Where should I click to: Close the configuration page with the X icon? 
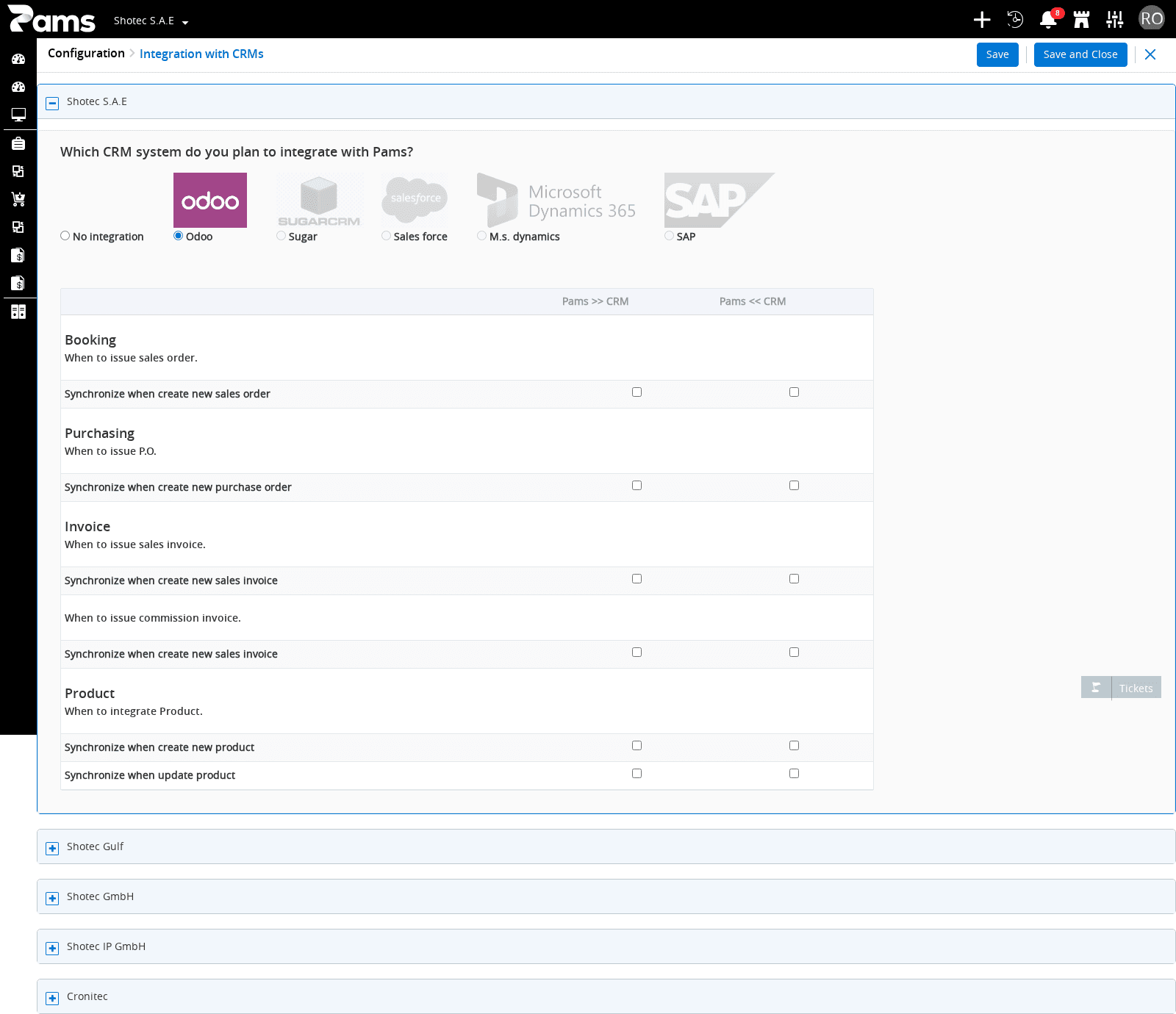pyautogui.click(x=1150, y=54)
